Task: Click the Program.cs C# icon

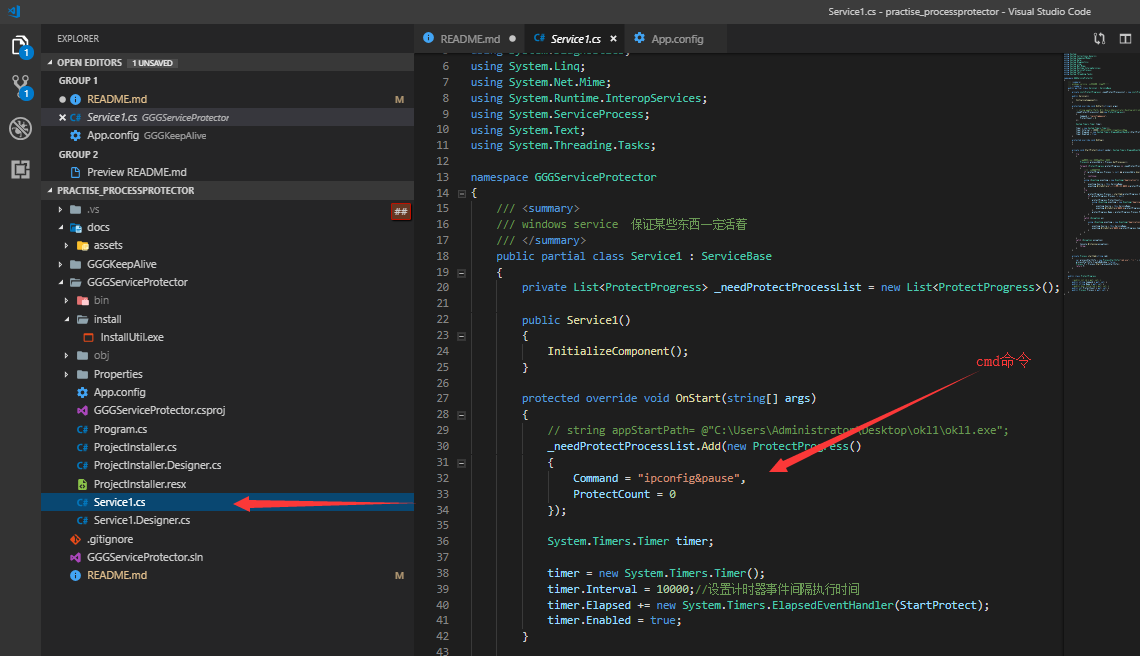Action: click(x=82, y=429)
